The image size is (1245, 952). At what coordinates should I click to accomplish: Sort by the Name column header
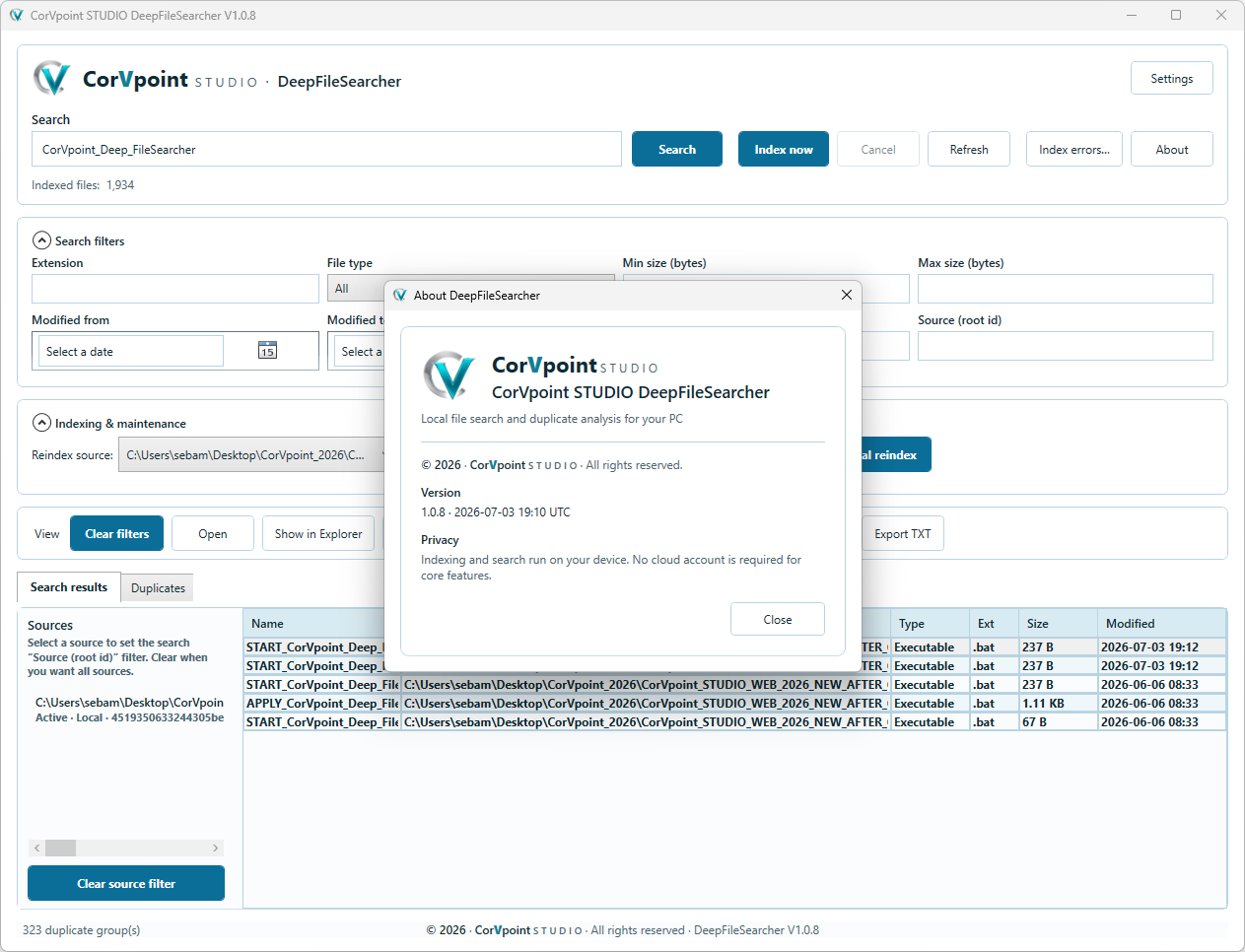coord(314,623)
